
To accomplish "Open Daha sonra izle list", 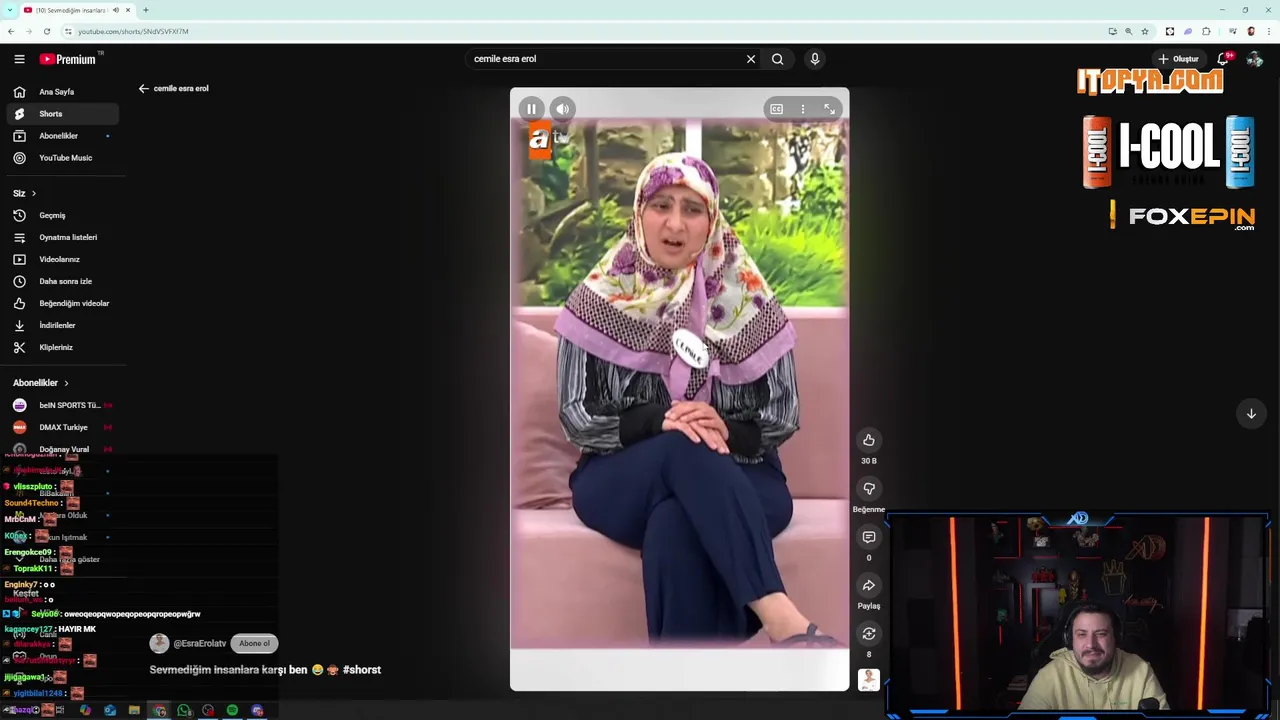I will 63,281.
